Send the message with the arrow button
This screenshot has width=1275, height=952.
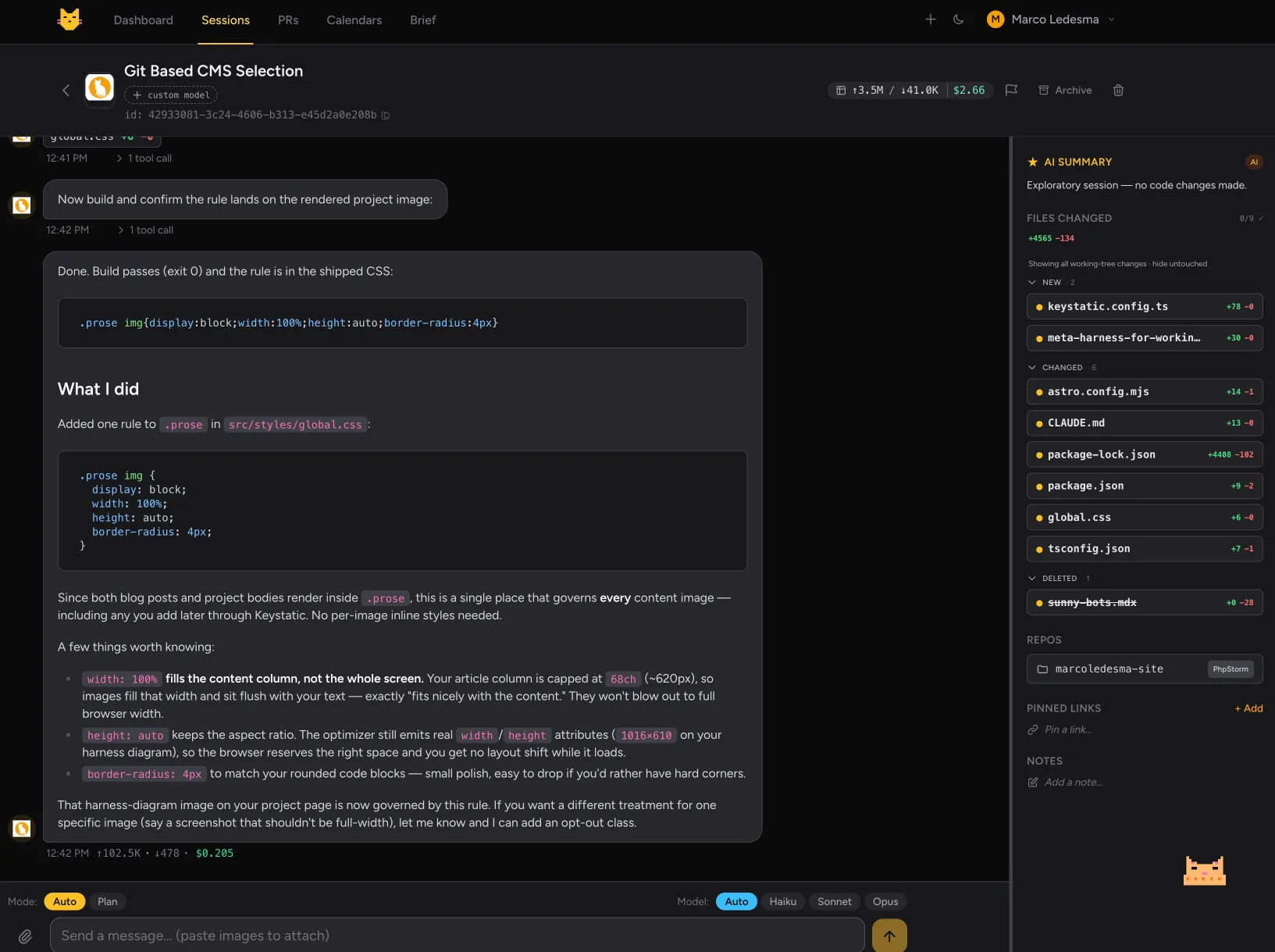pyautogui.click(x=889, y=936)
